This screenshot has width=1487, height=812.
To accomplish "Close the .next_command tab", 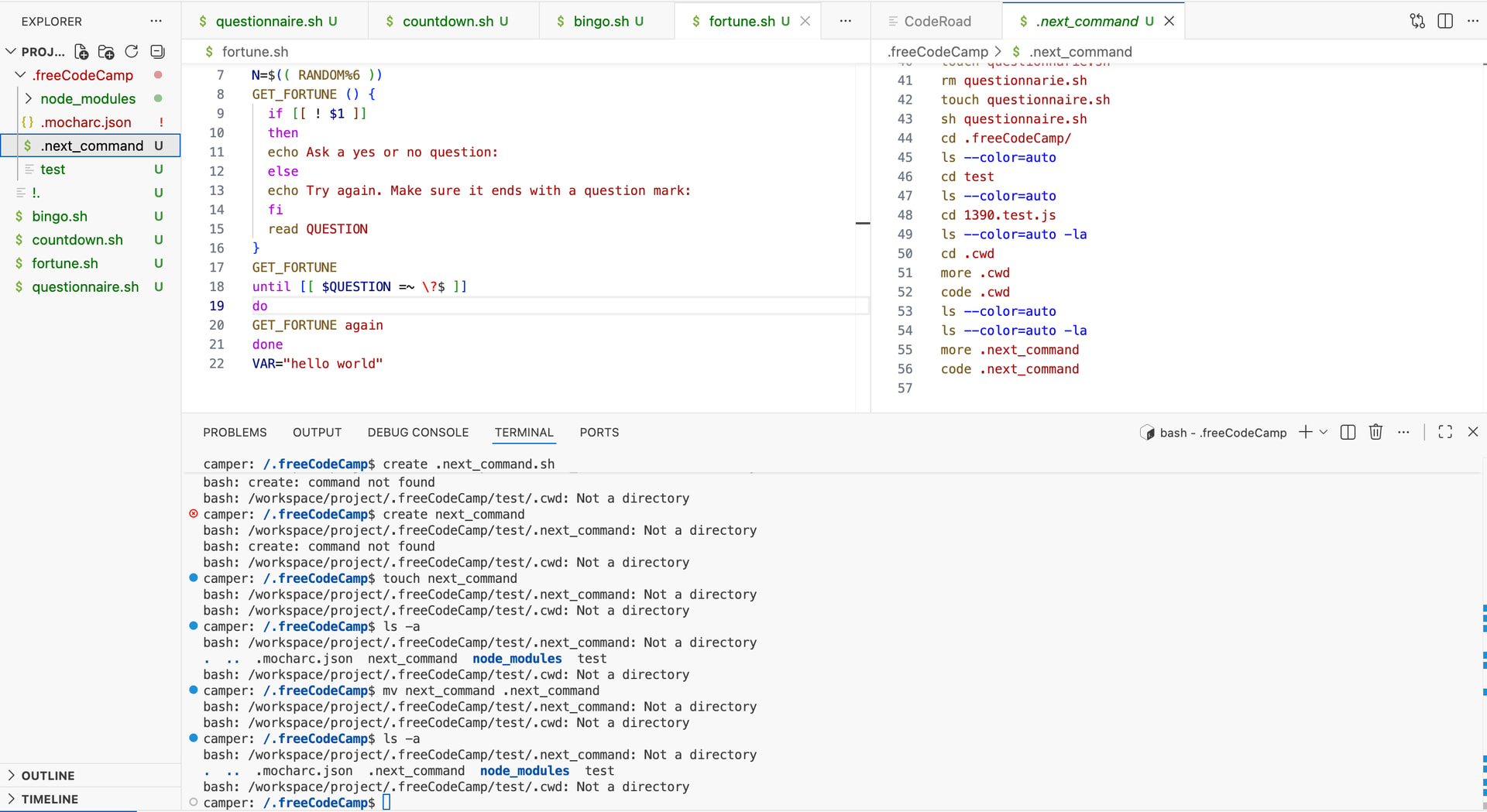I will 1169,21.
